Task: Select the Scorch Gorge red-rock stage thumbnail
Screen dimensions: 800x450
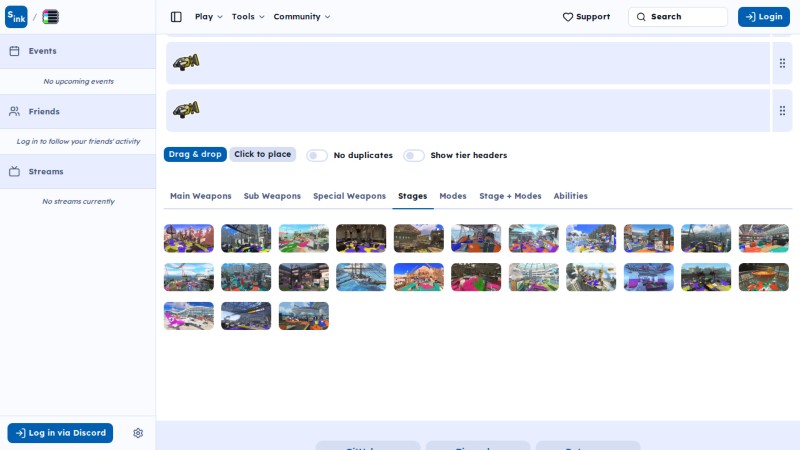Action: (x=189, y=238)
